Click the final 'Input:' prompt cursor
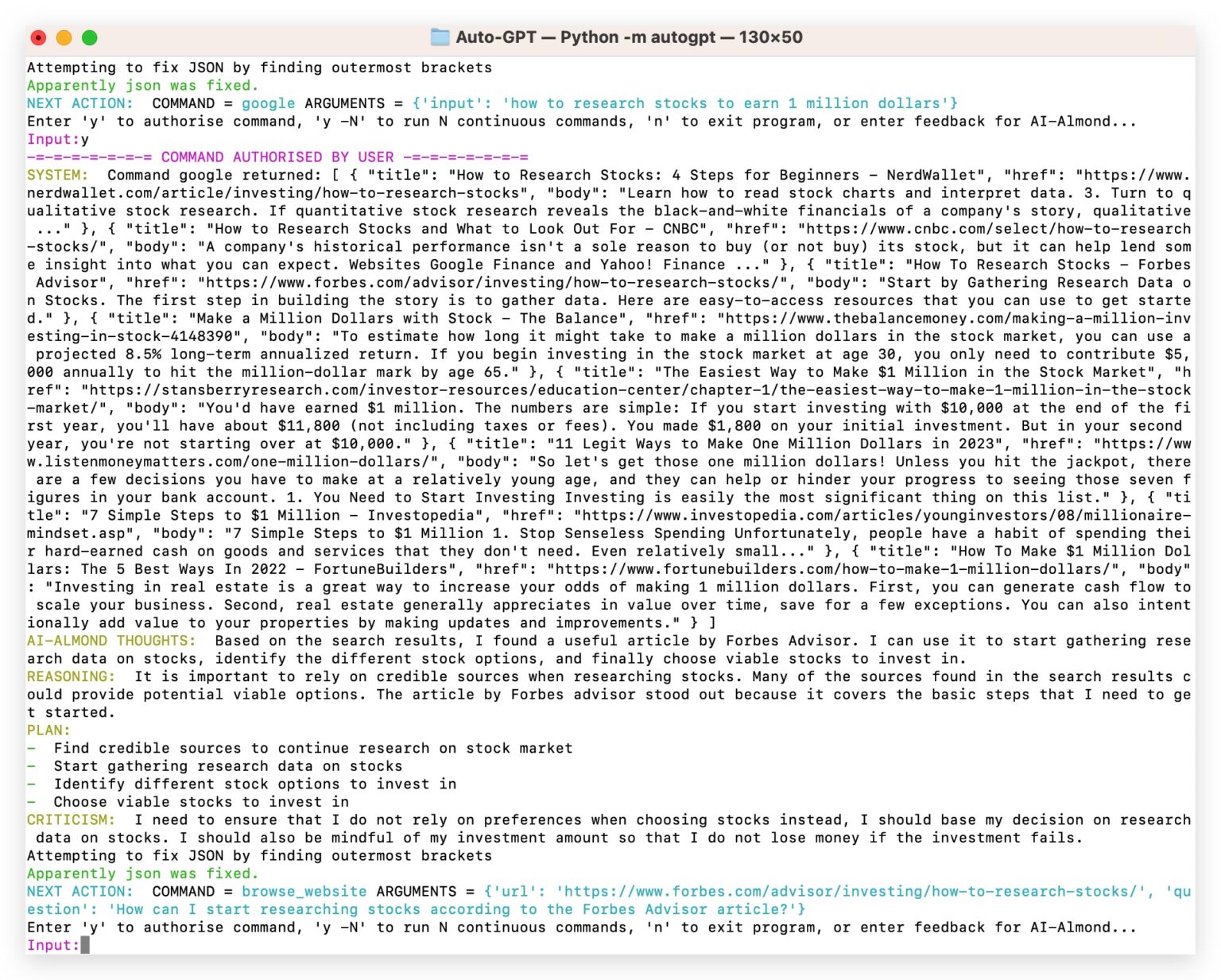 (85, 945)
